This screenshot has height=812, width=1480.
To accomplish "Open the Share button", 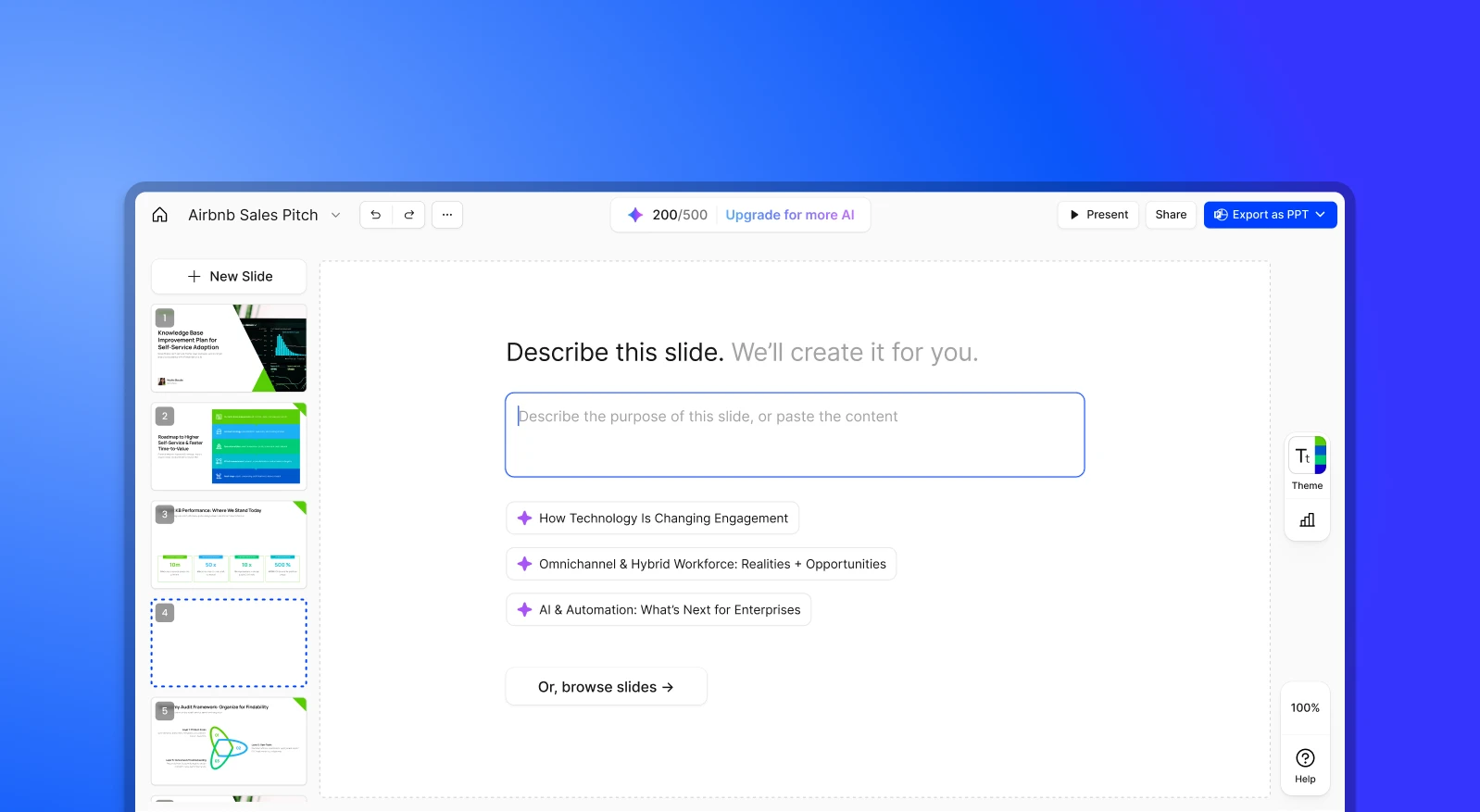I will click(x=1171, y=215).
